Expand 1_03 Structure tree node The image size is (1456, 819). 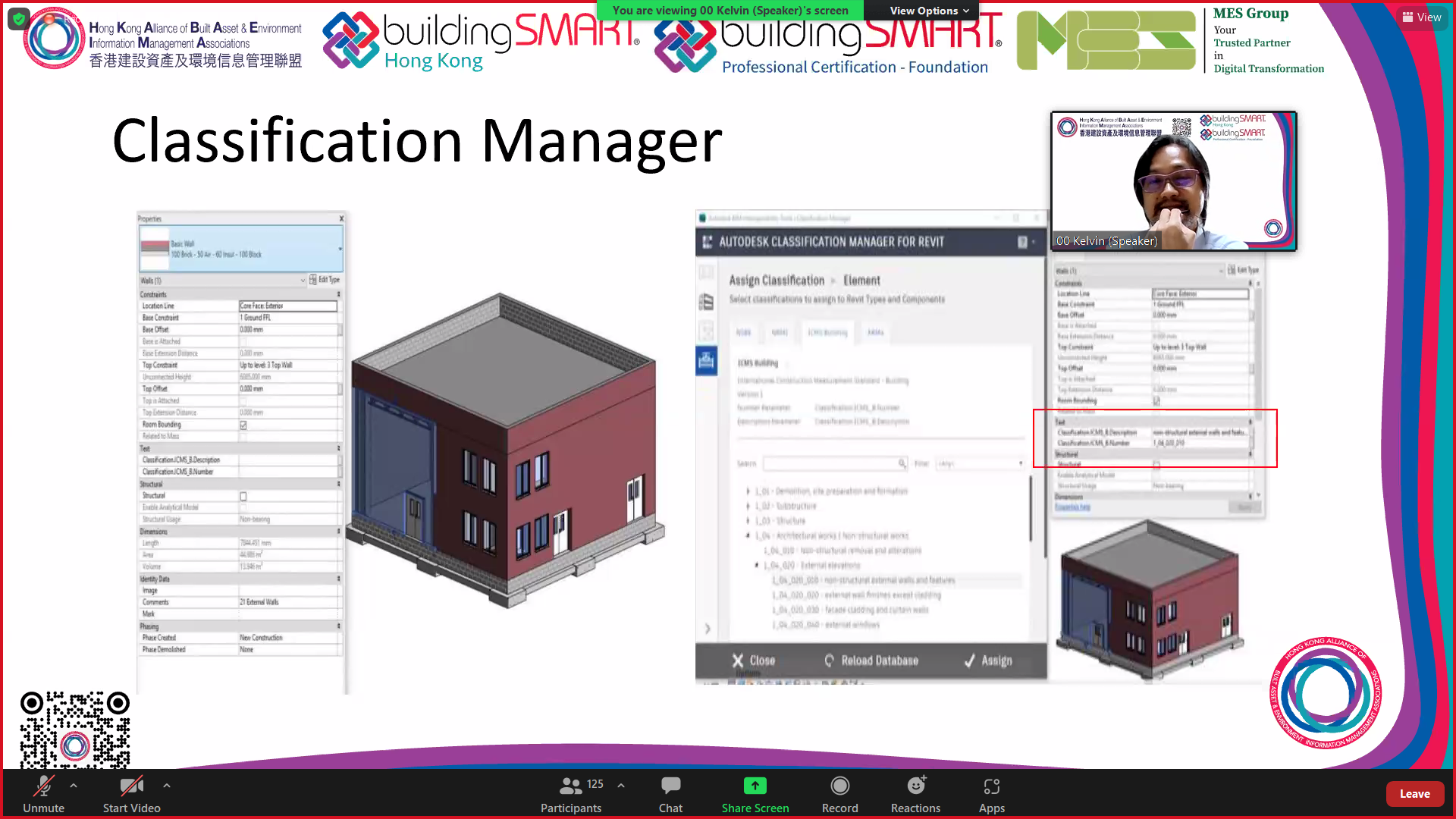pyautogui.click(x=748, y=521)
